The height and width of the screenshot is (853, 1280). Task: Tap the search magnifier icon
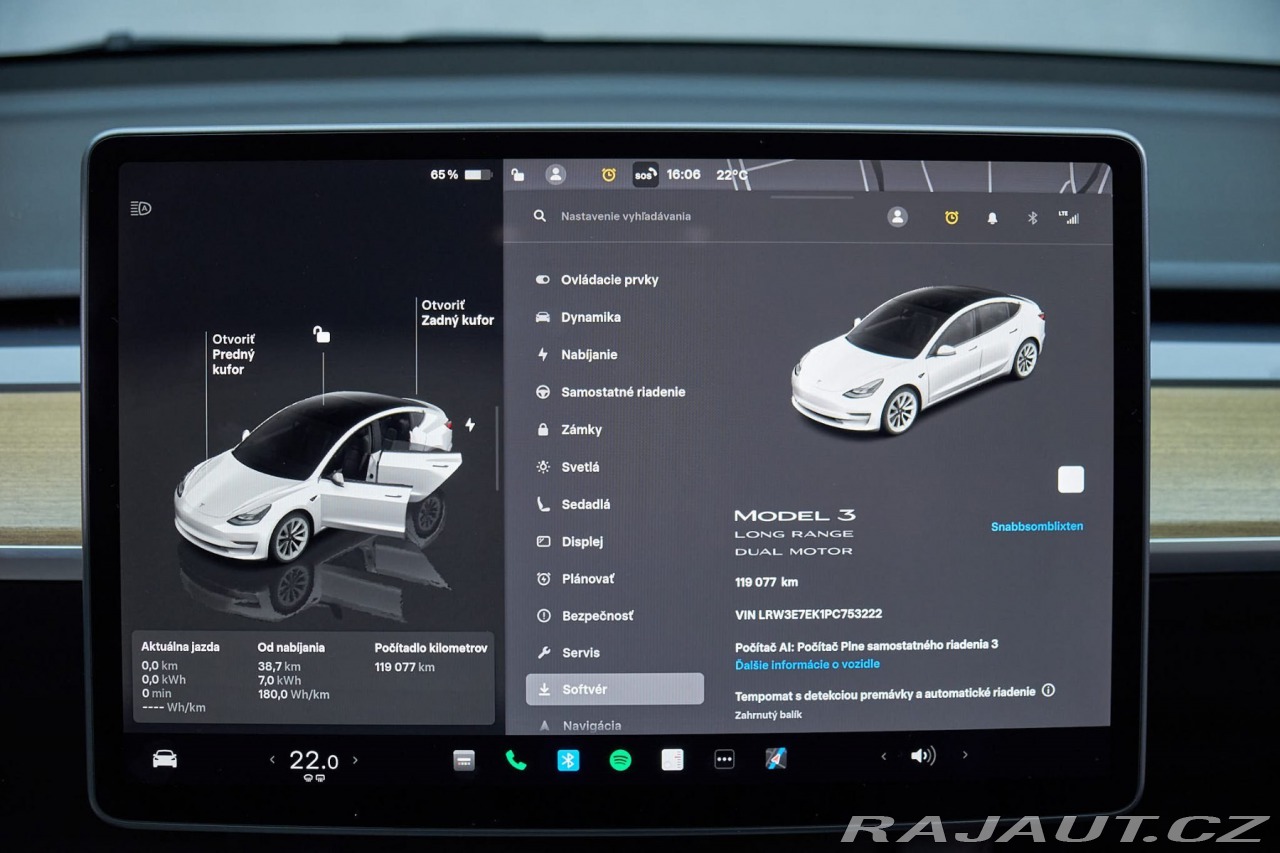tap(540, 216)
